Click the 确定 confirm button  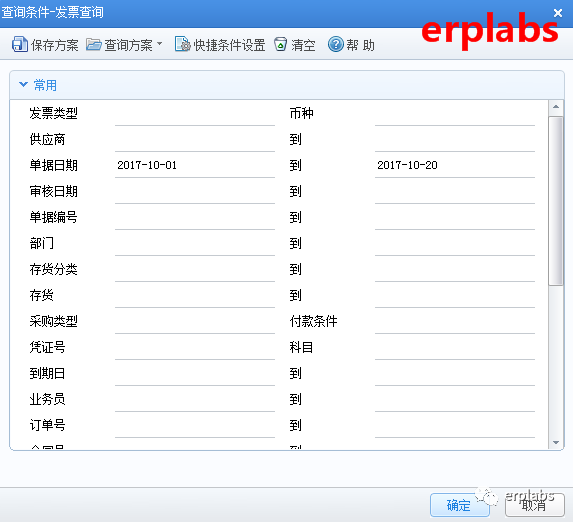click(x=459, y=505)
